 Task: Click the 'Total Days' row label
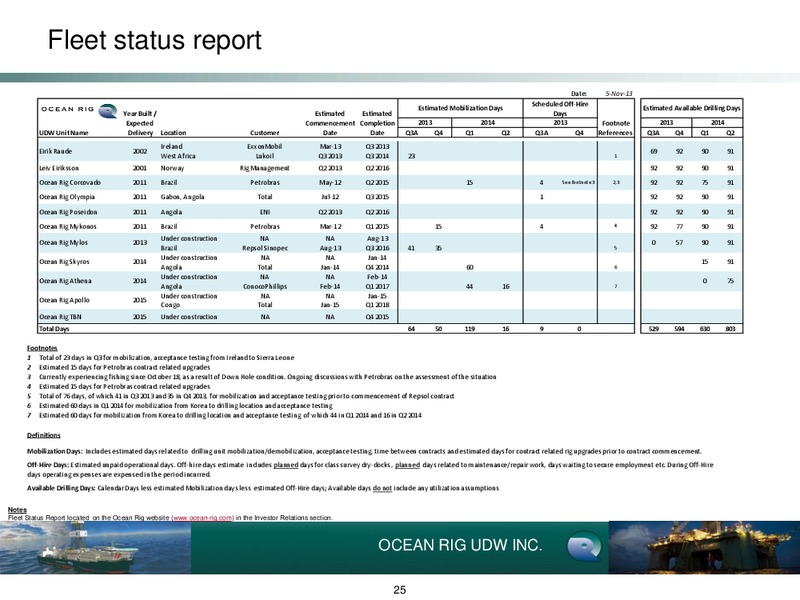tap(54, 329)
